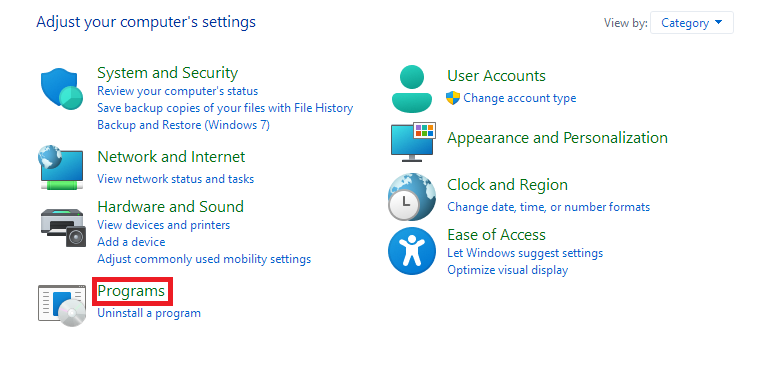Click Save backup copies with File History
This screenshot has height=371, width=769.
tap(225, 108)
